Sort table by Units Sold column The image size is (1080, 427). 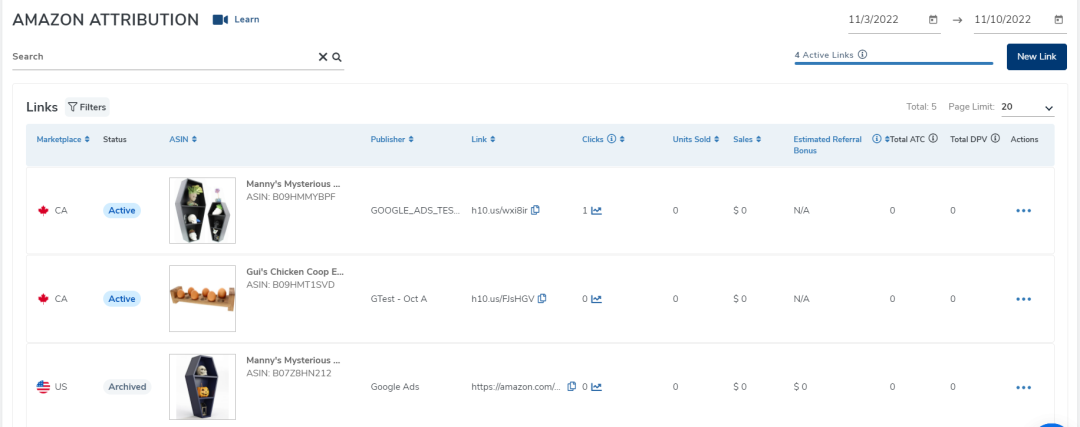[x=696, y=139]
